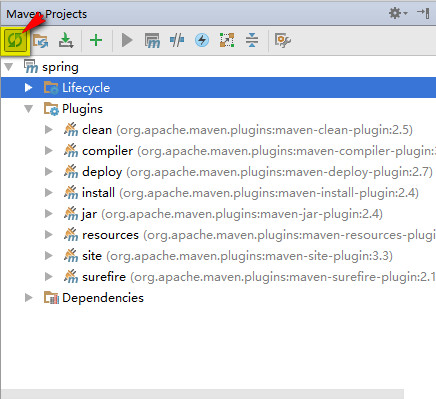Image resolution: width=436 pixels, height=399 pixels.
Task: Expand the jar plugin node
Action: coord(49,214)
